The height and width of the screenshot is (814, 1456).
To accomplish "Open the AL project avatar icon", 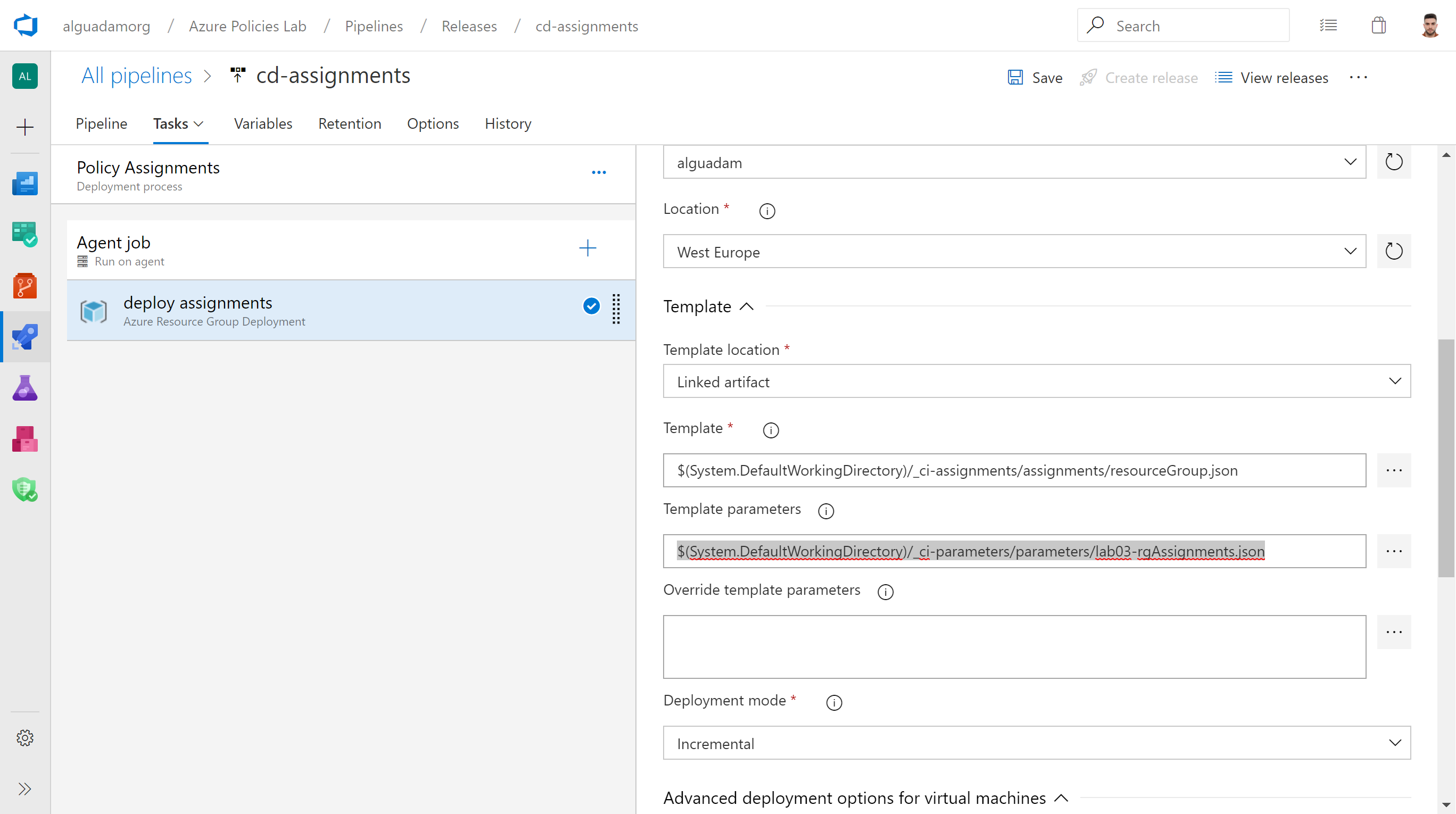I will 25,76.
